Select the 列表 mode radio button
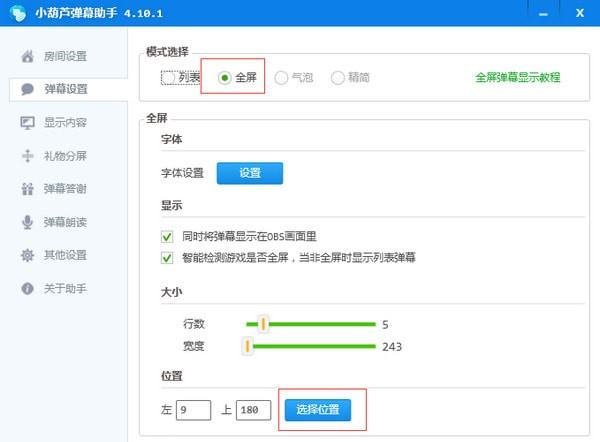Image resolution: width=600 pixels, height=442 pixels. (168, 78)
